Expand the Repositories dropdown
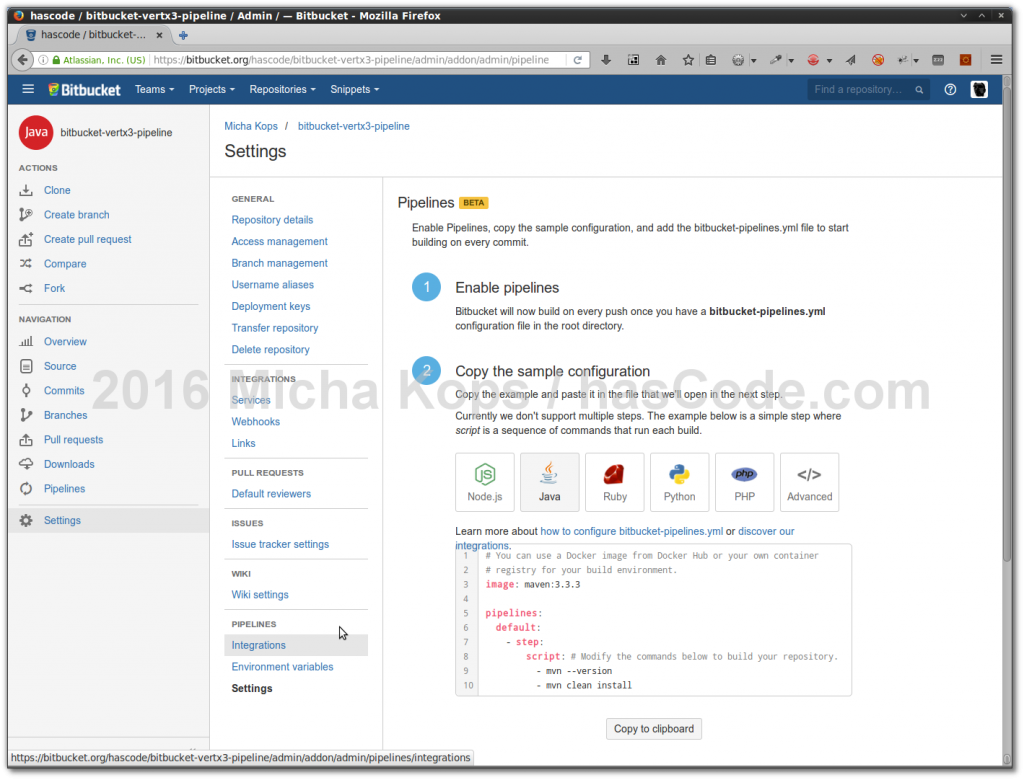The image size is (1024, 780). 282,89
